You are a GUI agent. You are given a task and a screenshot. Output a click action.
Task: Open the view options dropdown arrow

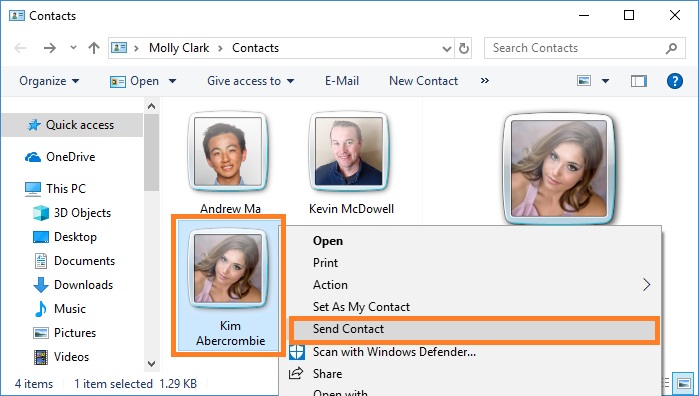coord(605,81)
